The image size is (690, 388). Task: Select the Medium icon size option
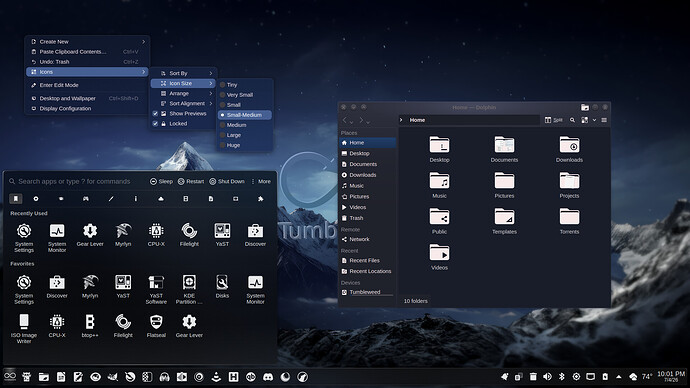pos(245,125)
